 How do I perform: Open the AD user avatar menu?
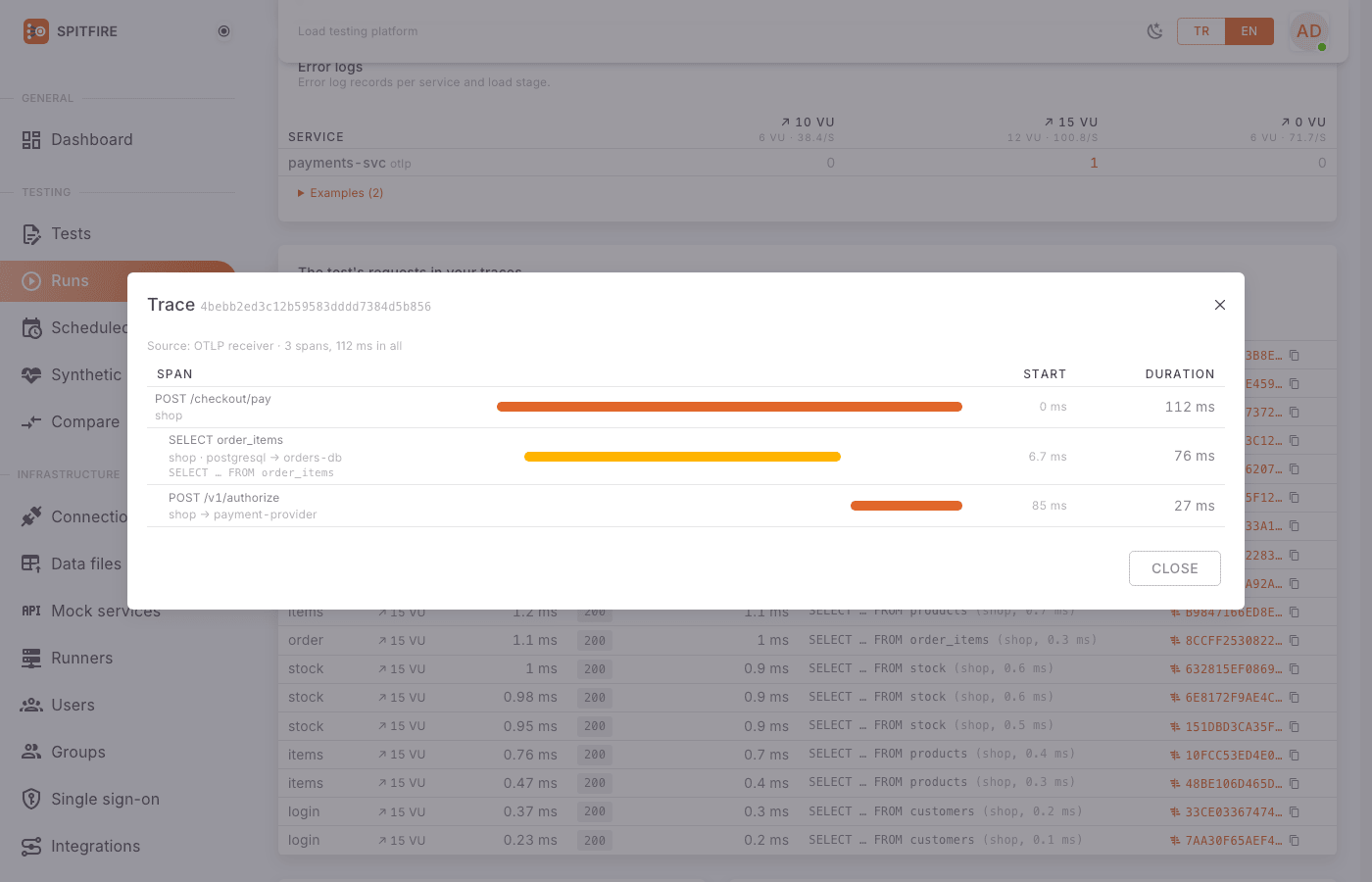tap(1309, 31)
